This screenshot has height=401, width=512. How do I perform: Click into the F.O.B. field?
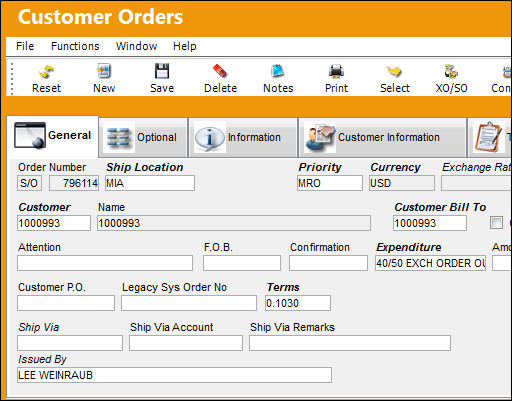click(242, 263)
